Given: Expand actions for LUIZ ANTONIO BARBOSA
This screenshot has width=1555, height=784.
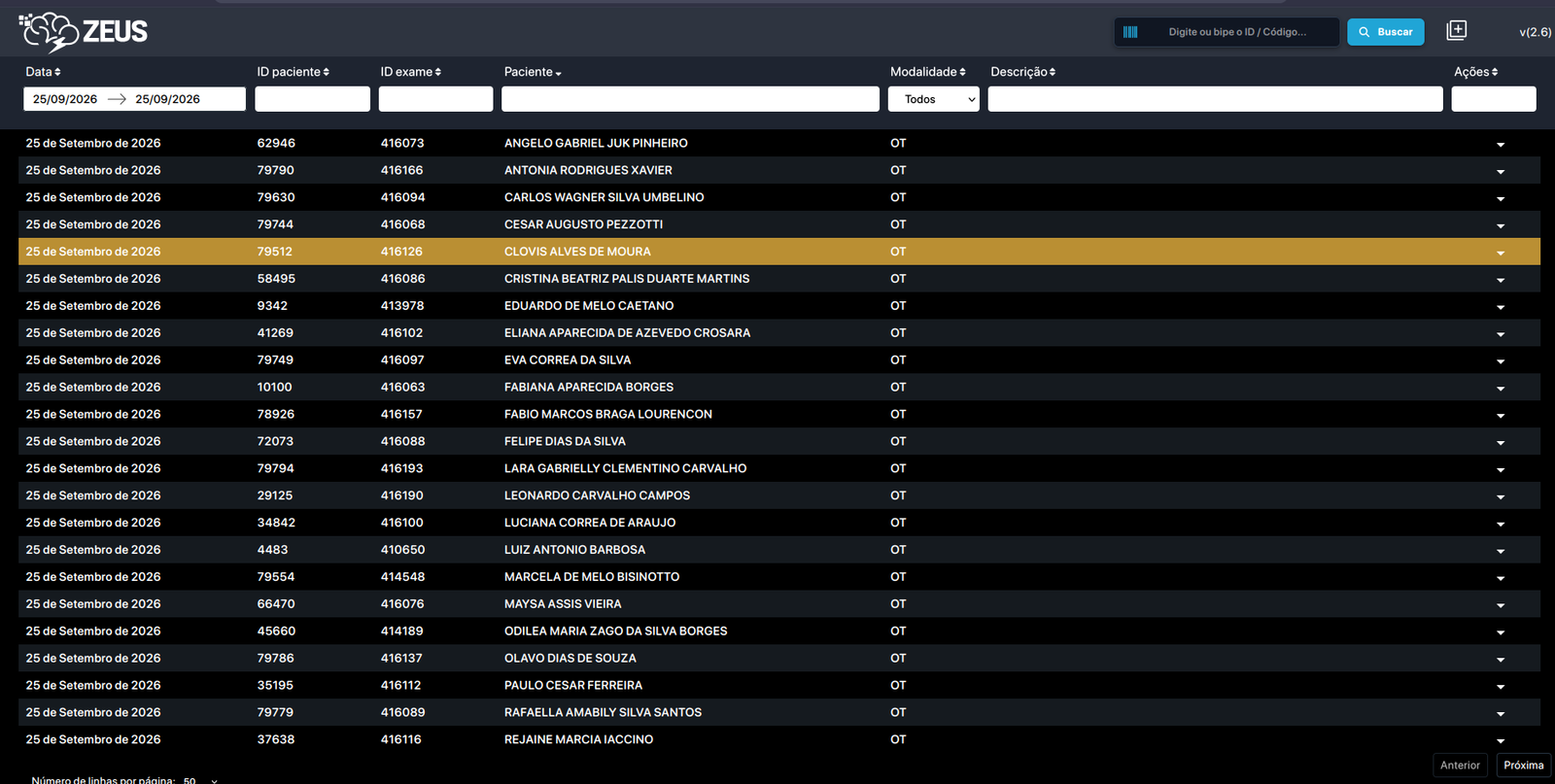Looking at the screenshot, I should point(1501,552).
